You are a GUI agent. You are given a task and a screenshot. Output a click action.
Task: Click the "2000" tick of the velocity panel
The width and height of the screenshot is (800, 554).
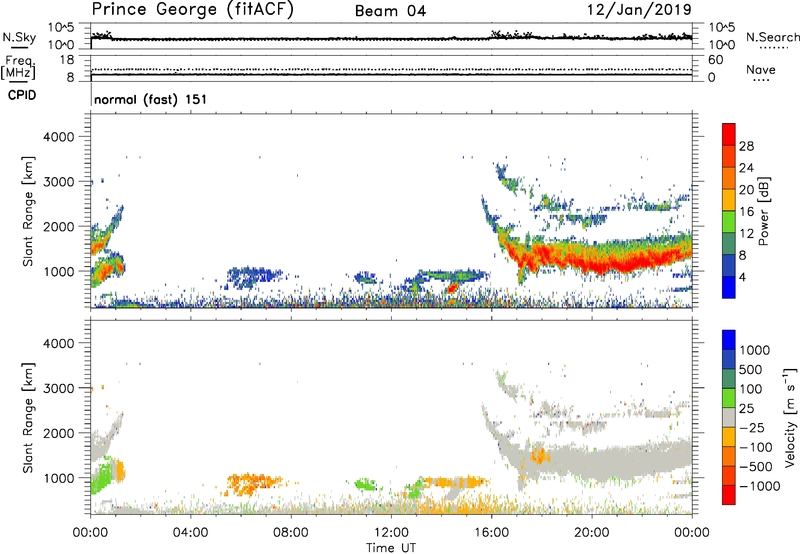(58, 433)
